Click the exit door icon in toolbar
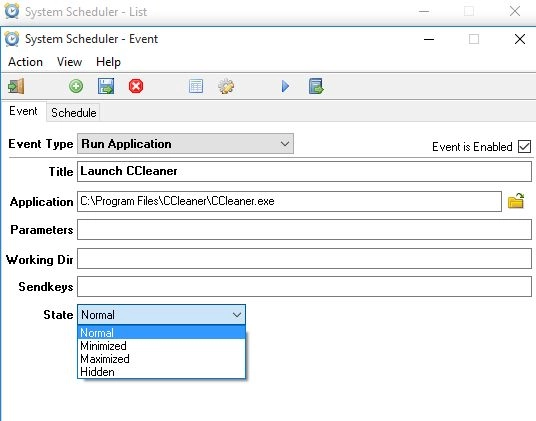 pyautogui.click(x=16, y=86)
